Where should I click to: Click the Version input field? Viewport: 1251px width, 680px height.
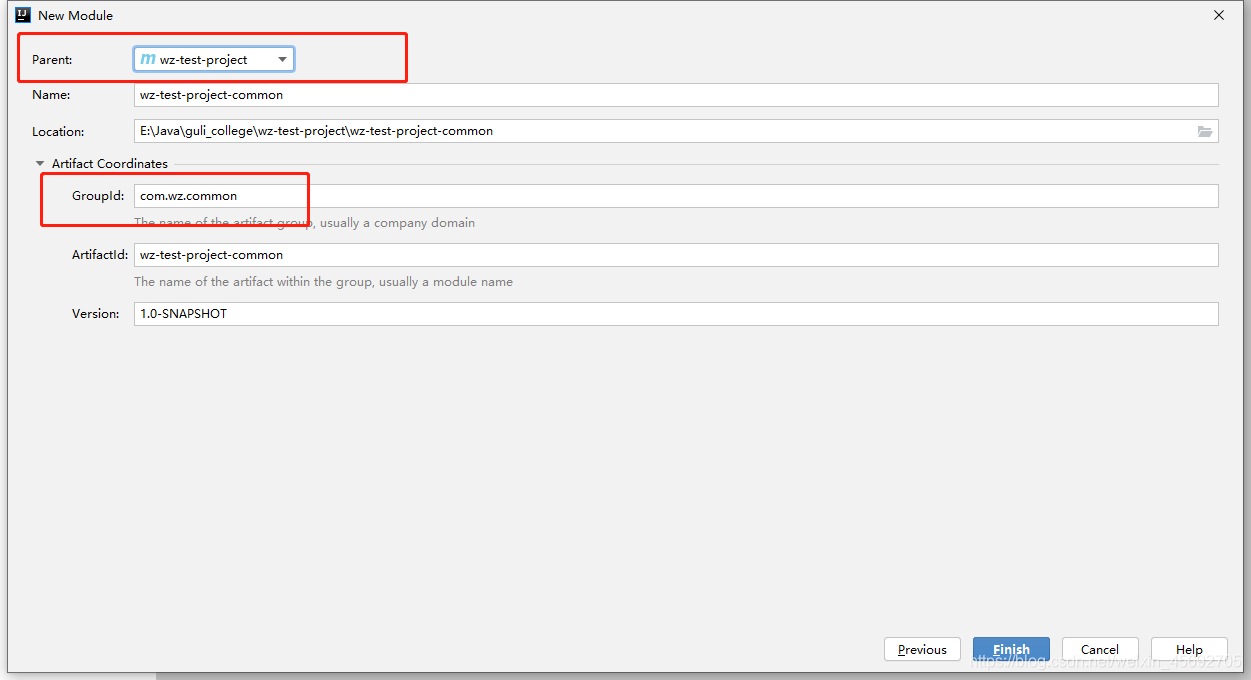coord(676,314)
